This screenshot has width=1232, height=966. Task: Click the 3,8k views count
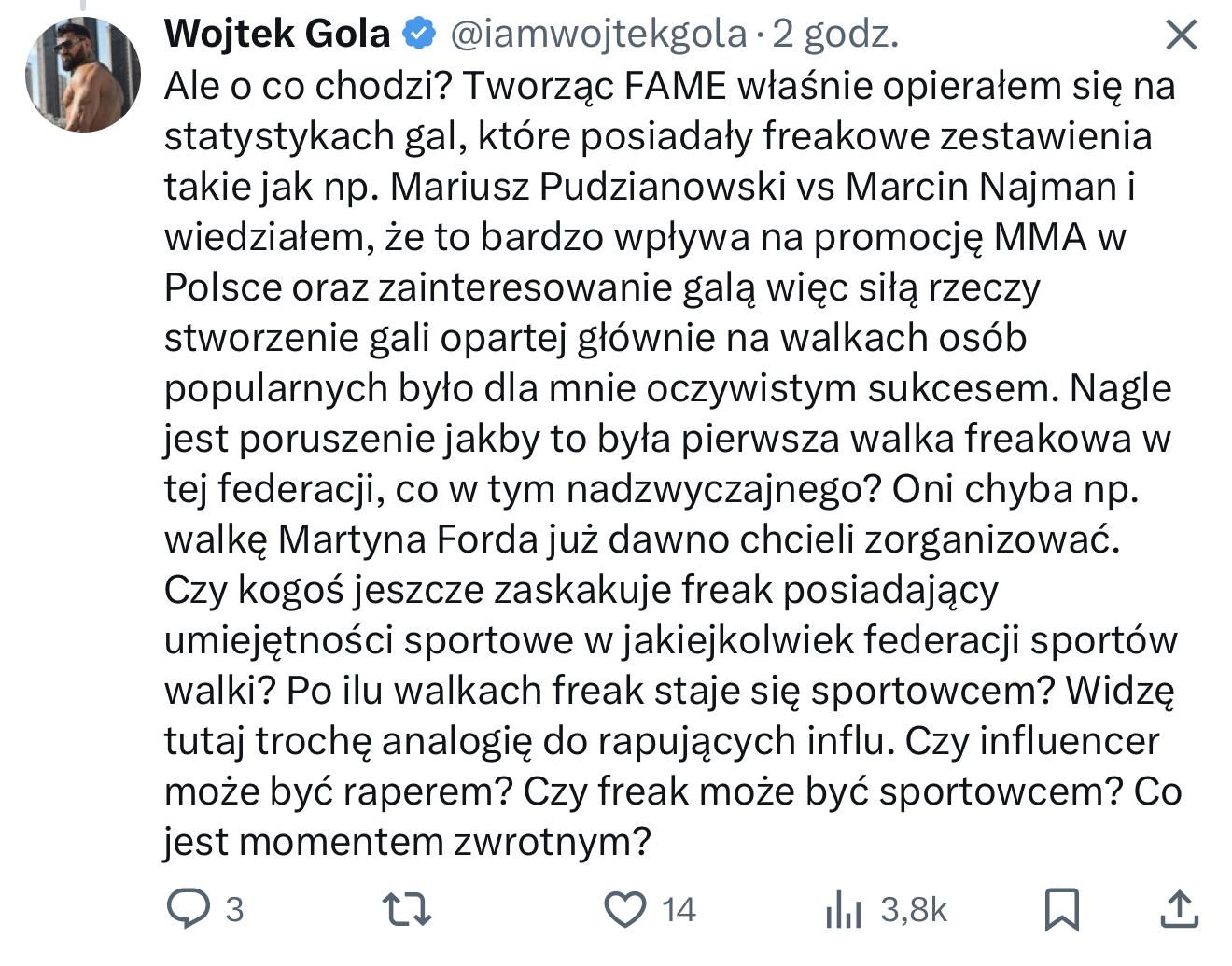pyautogui.click(x=914, y=909)
